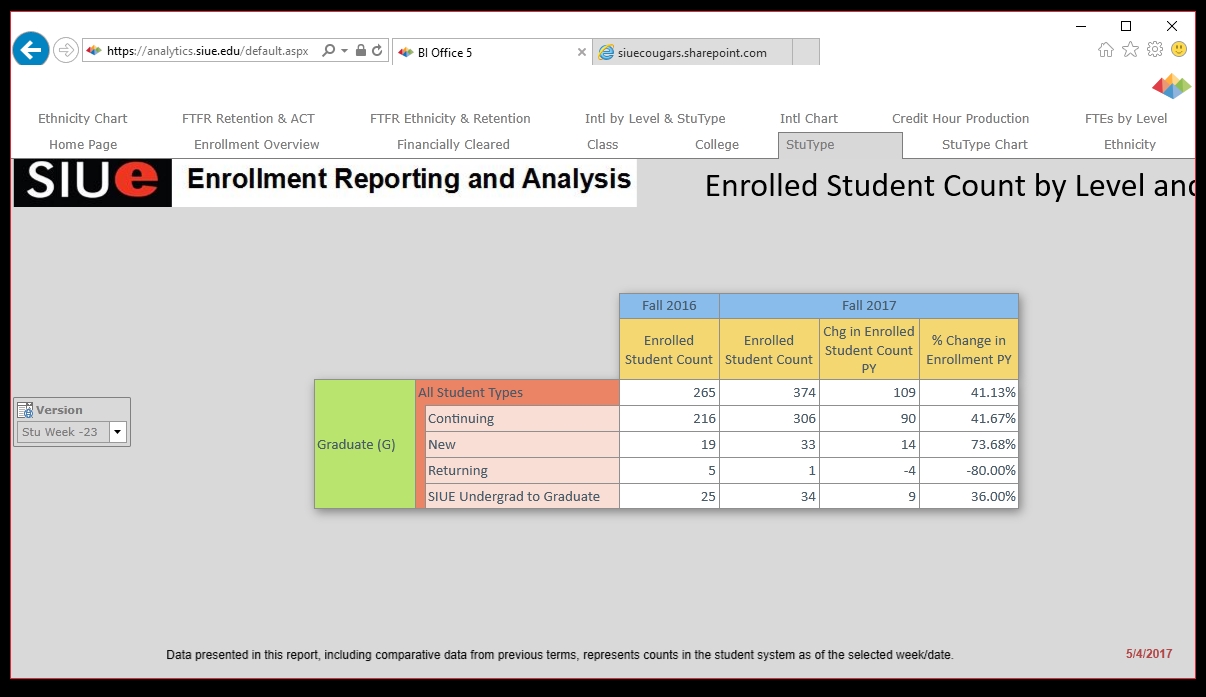
Task: Click the smiley feedback icon
Action: coord(1179,49)
